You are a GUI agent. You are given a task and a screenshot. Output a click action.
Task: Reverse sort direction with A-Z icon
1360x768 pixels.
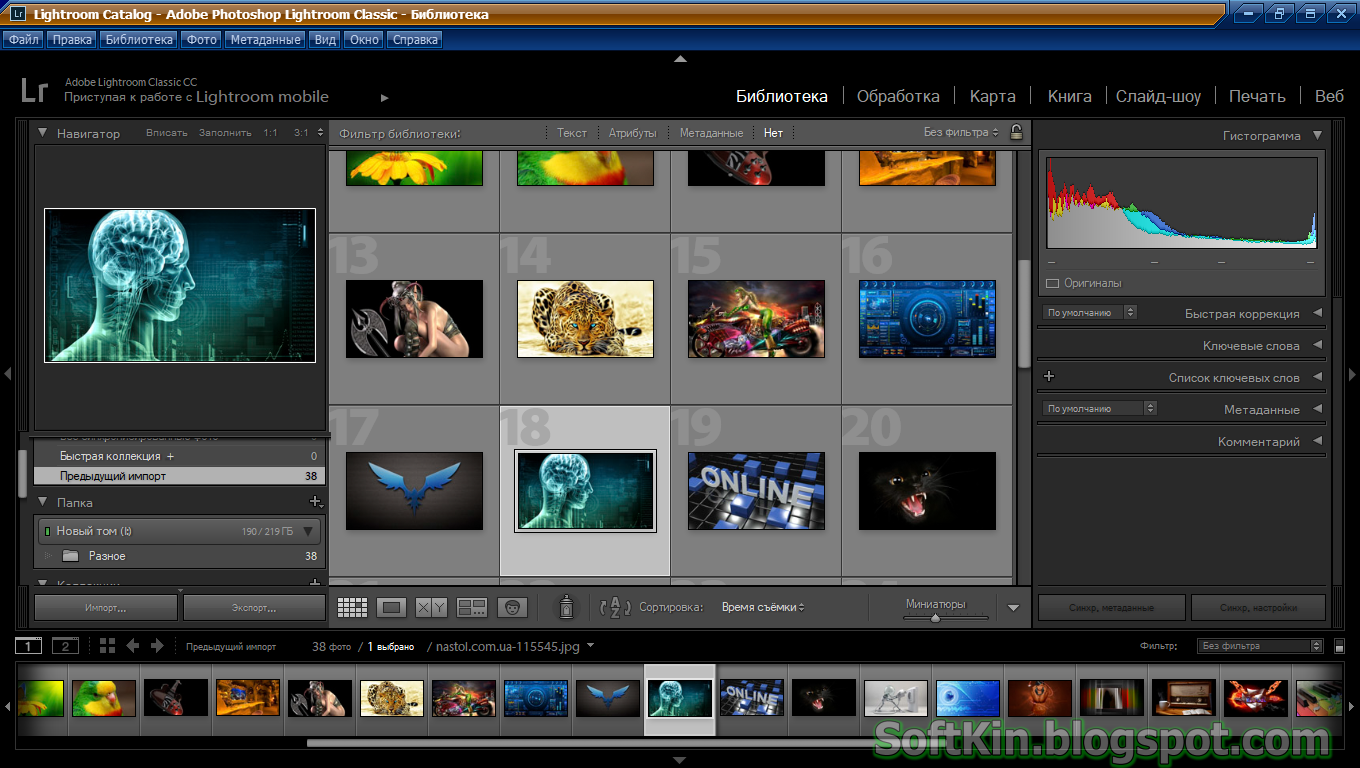click(x=615, y=607)
